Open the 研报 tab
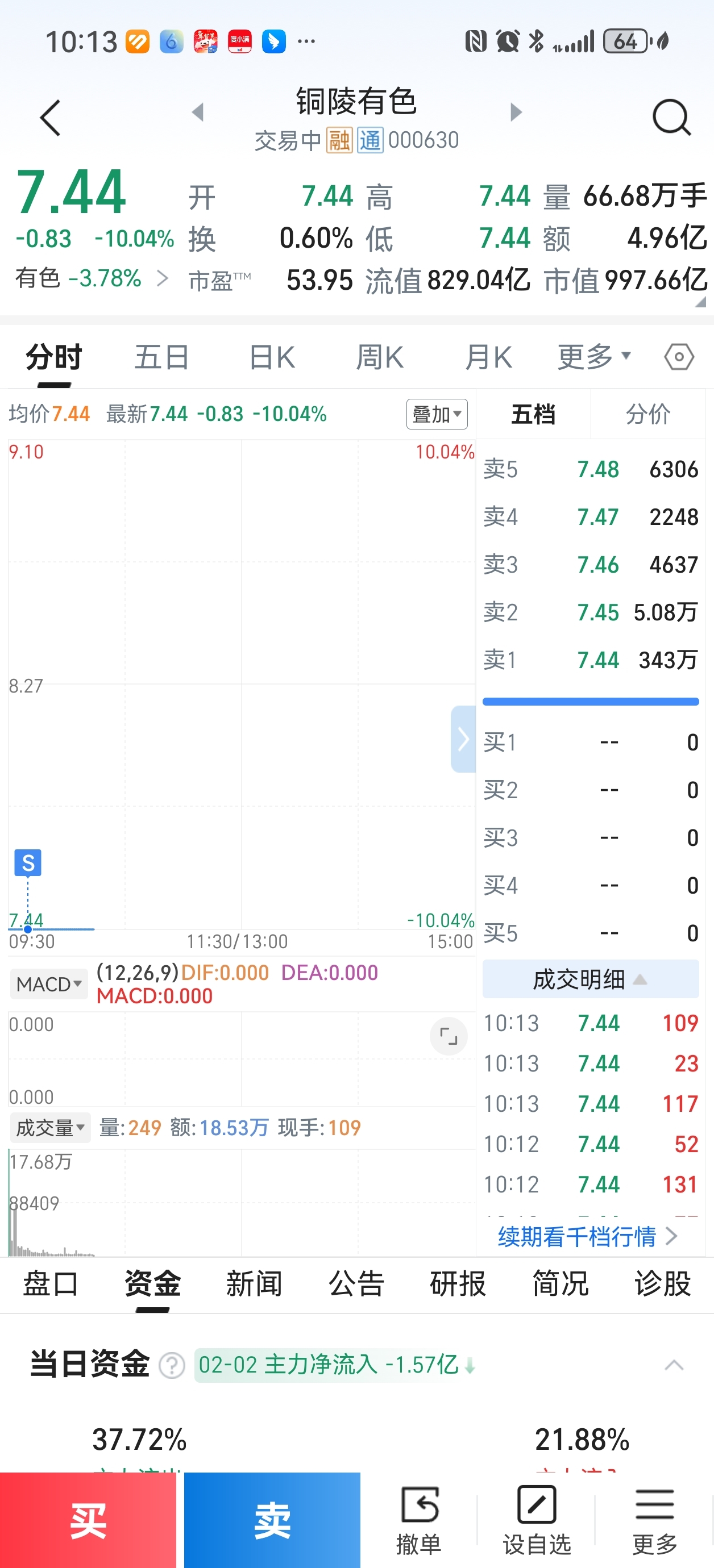Viewport: 714px width, 1568px height. [458, 1285]
